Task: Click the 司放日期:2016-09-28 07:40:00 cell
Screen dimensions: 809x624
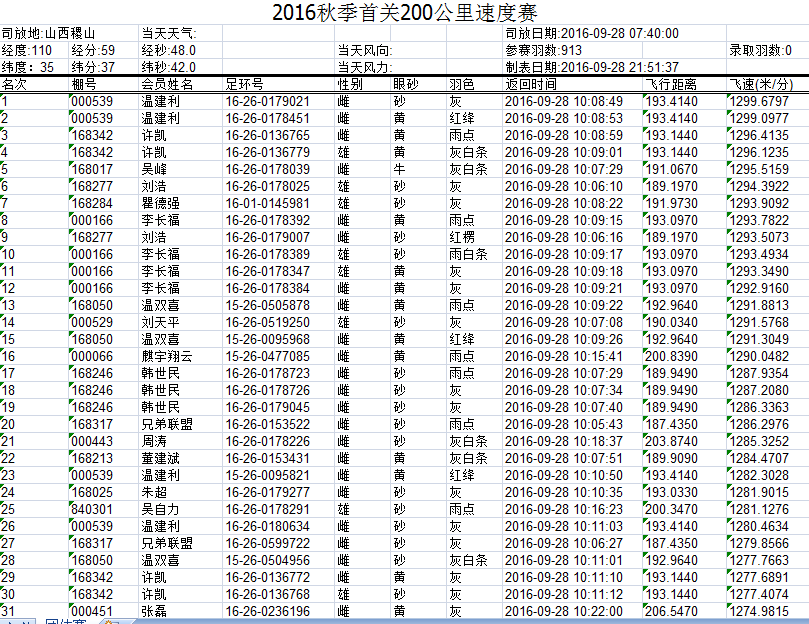Action: click(x=592, y=34)
